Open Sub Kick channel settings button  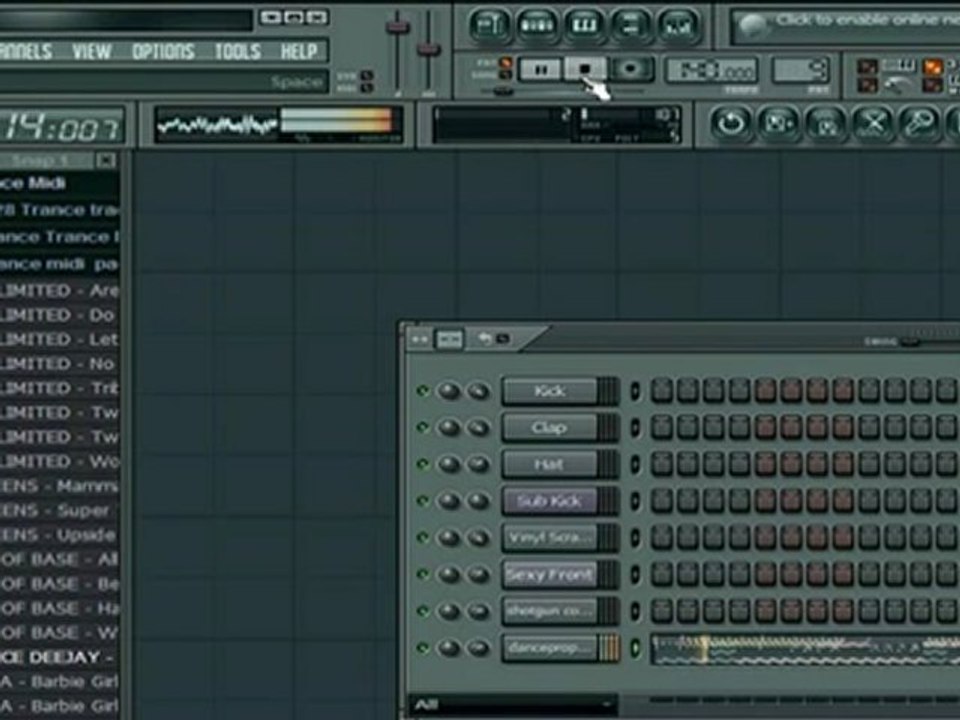[549, 501]
